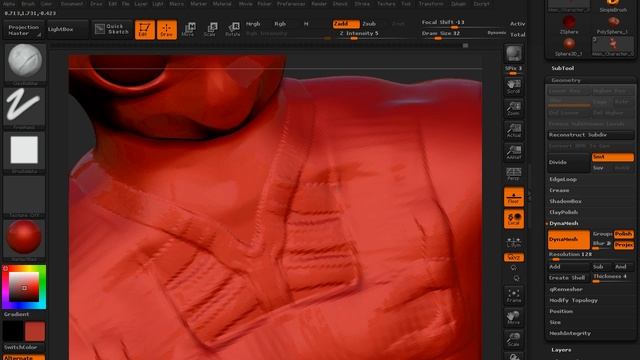Toggle the XYZ rotation button
Screen dimensions: 640x360
[513, 258]
